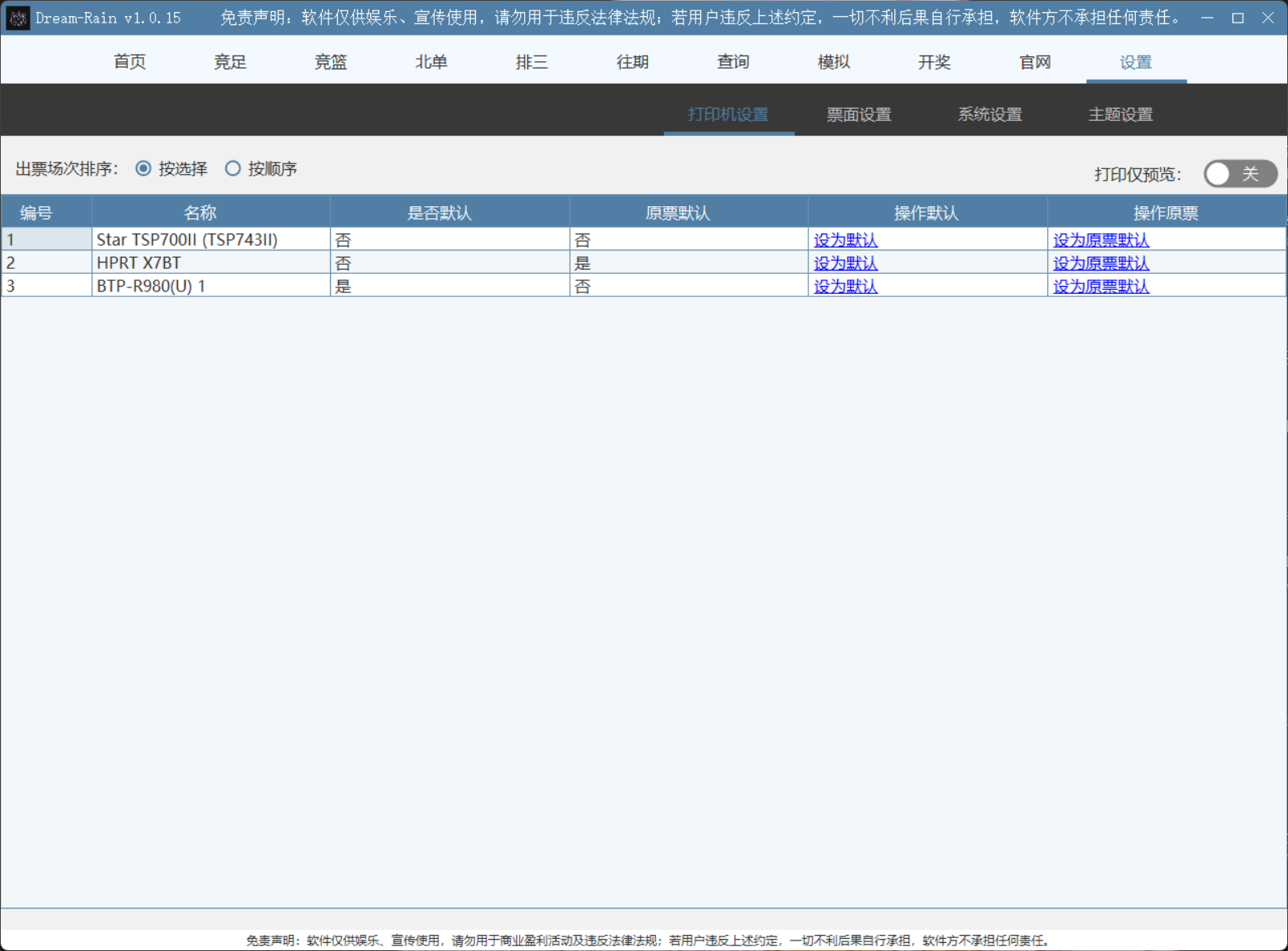The image size is (1288, 951).
Task: Open the 开奖 tab
Action: coord(935,62)
